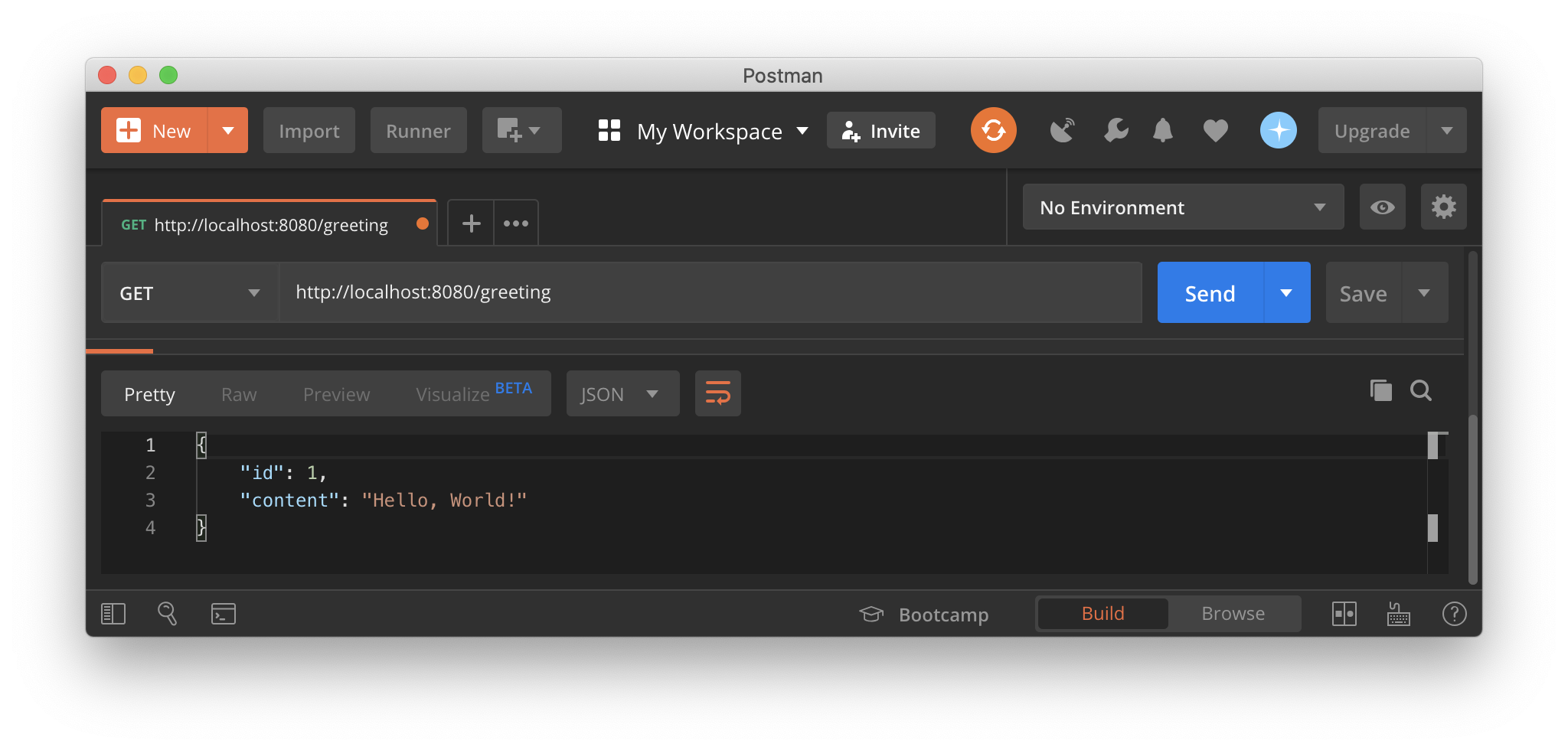Open tab options three-dots menu
Image resolution: width=1568 pixels, height=750 pixels.
coord(516,223)
